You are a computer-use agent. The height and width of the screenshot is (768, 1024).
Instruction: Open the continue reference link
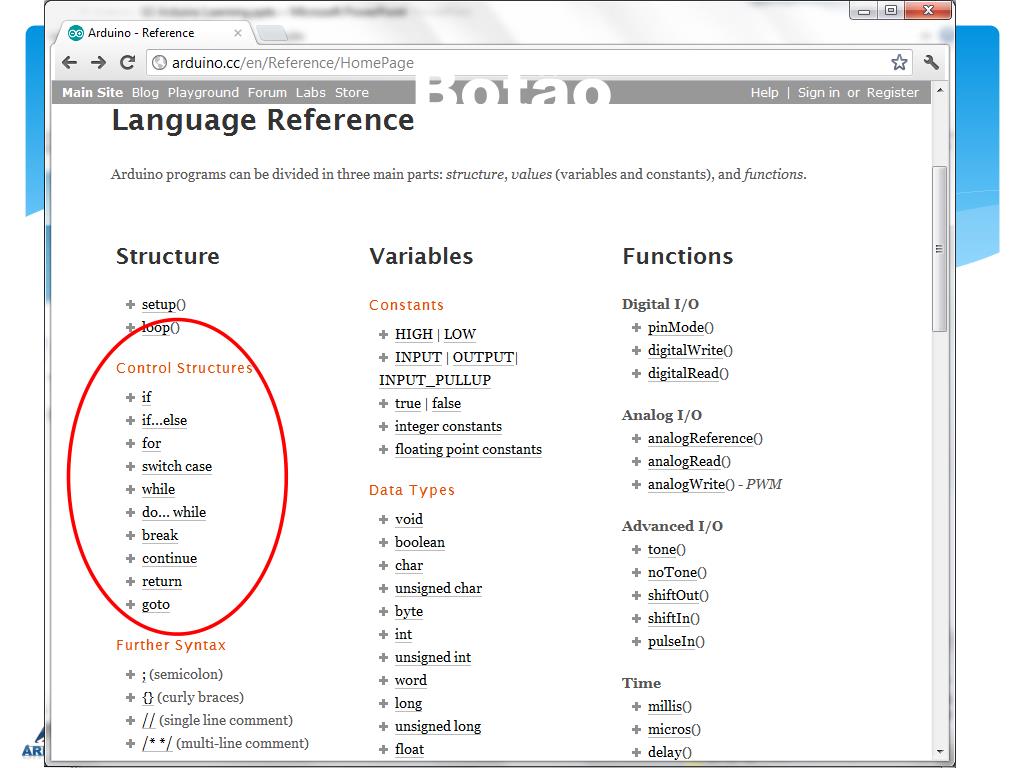(x=169, y=558)
